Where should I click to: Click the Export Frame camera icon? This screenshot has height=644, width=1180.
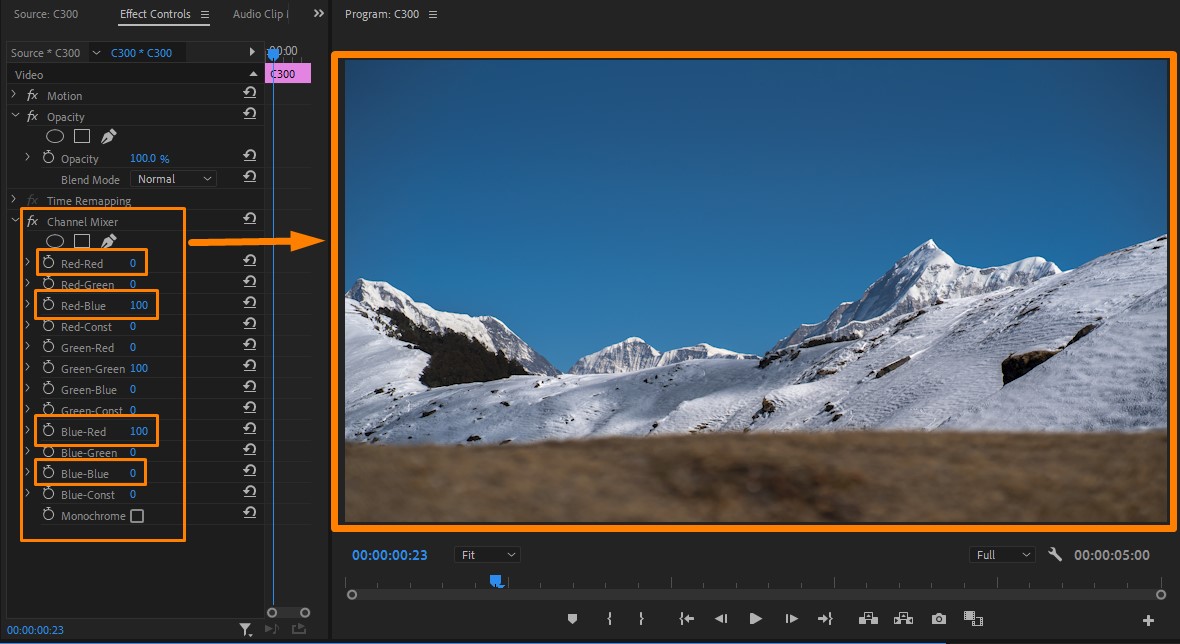tap(938, 618)
